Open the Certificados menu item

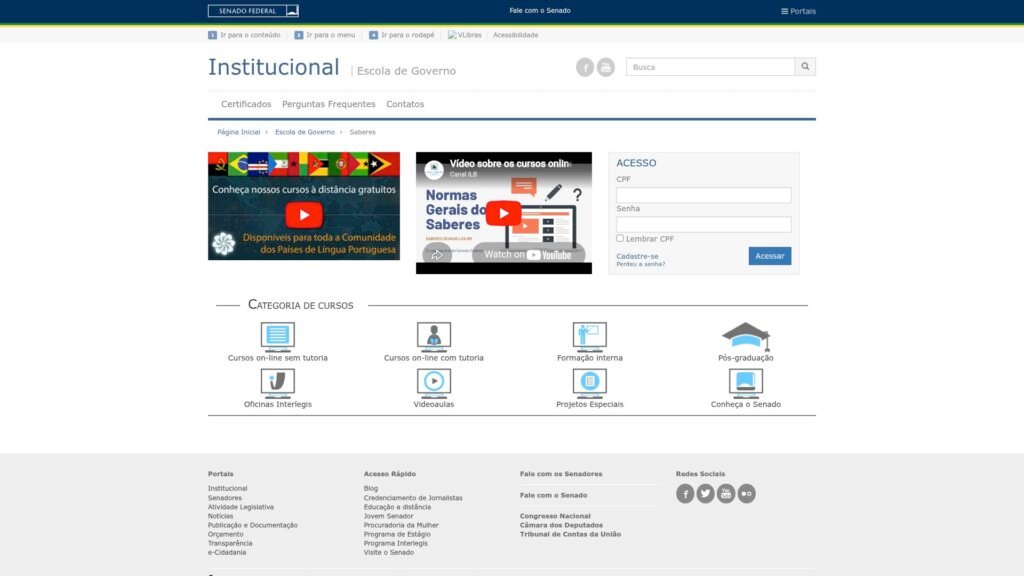click(x=246, y=104)
